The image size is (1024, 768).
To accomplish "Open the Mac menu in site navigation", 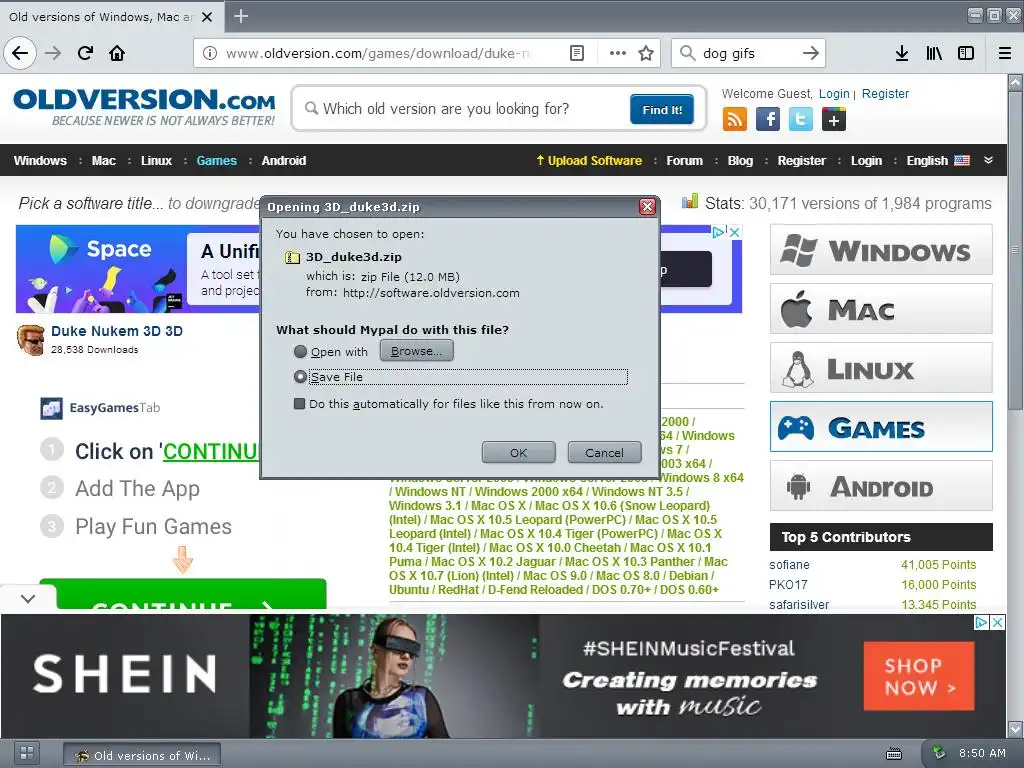I will [103, 161].
